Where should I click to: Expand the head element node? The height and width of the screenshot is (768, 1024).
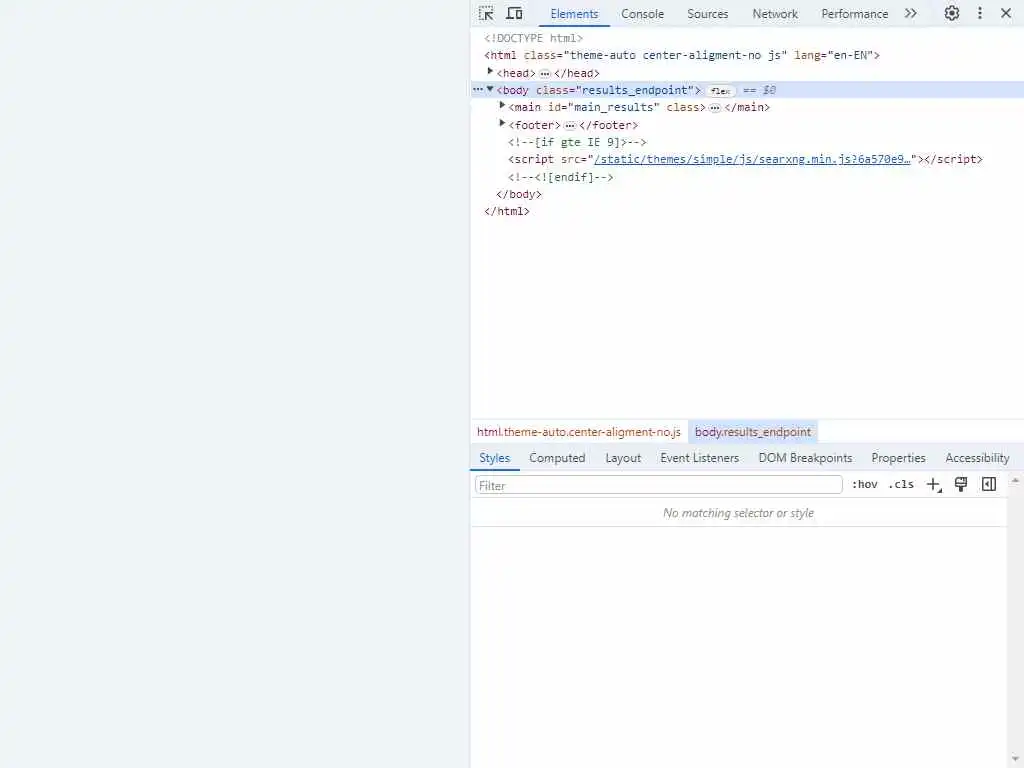[x=490, y=72]
